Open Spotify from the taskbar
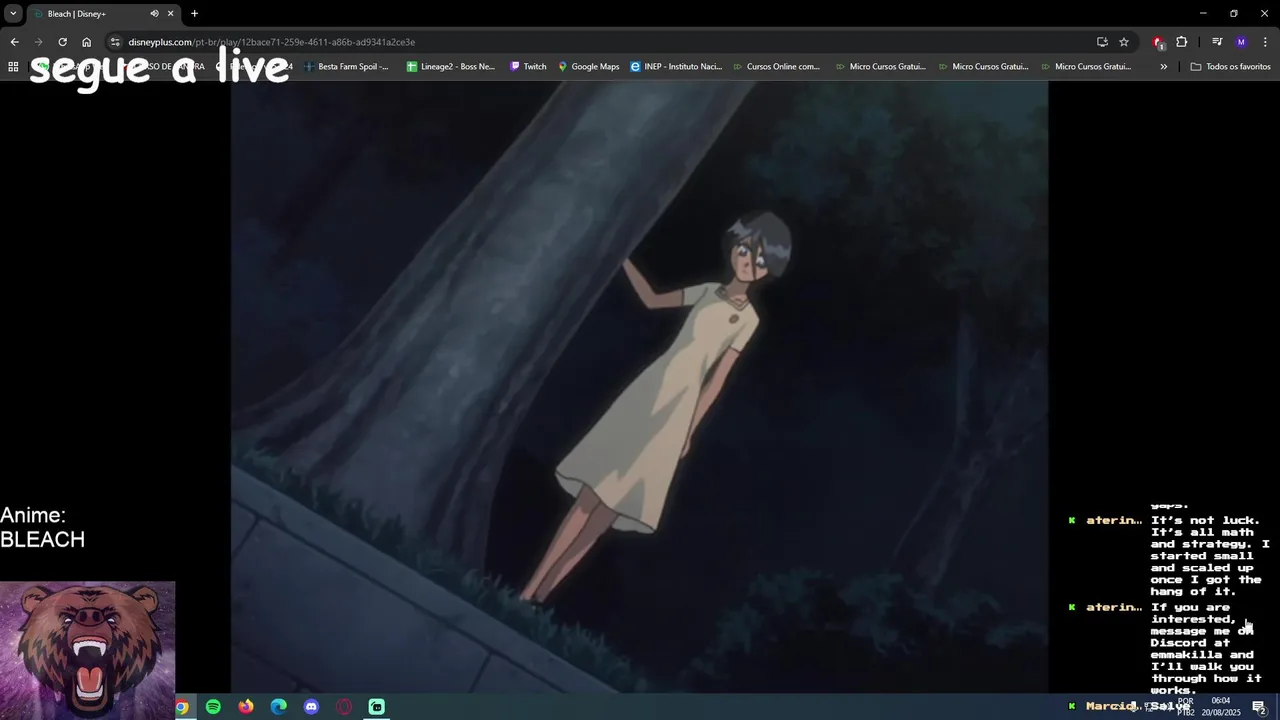Image resolution: width=1280 pixels, height=720 pixels. [213, 707]
